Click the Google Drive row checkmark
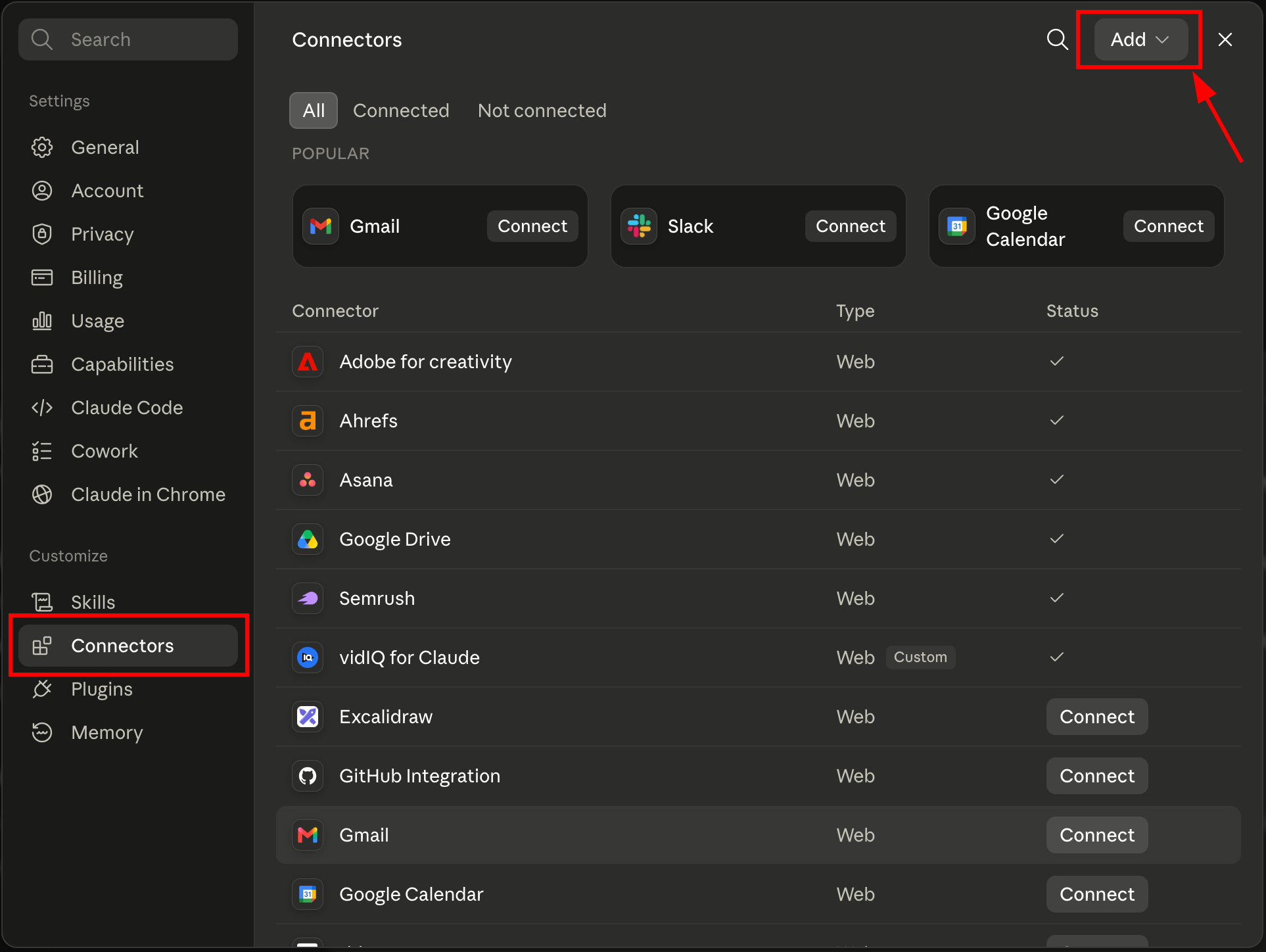This screenshot has width=1266, height=952. (1057, 538)
